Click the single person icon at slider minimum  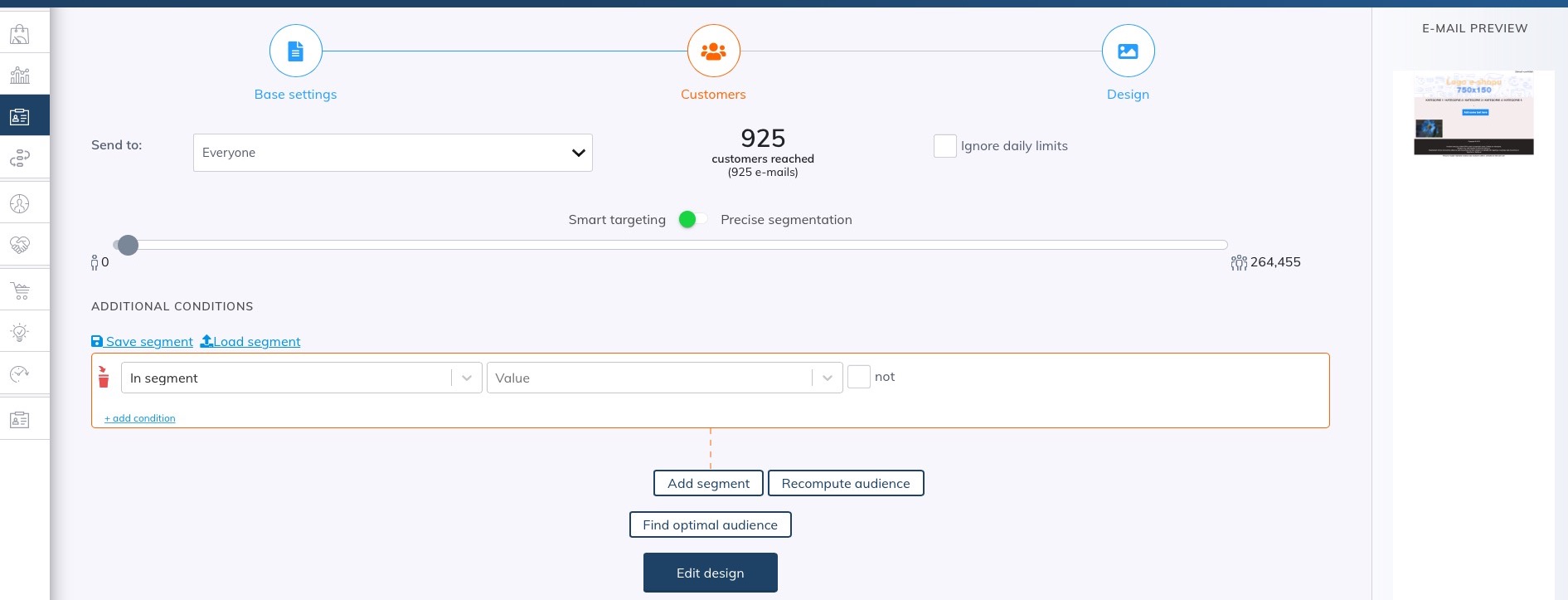coord(95,262)
